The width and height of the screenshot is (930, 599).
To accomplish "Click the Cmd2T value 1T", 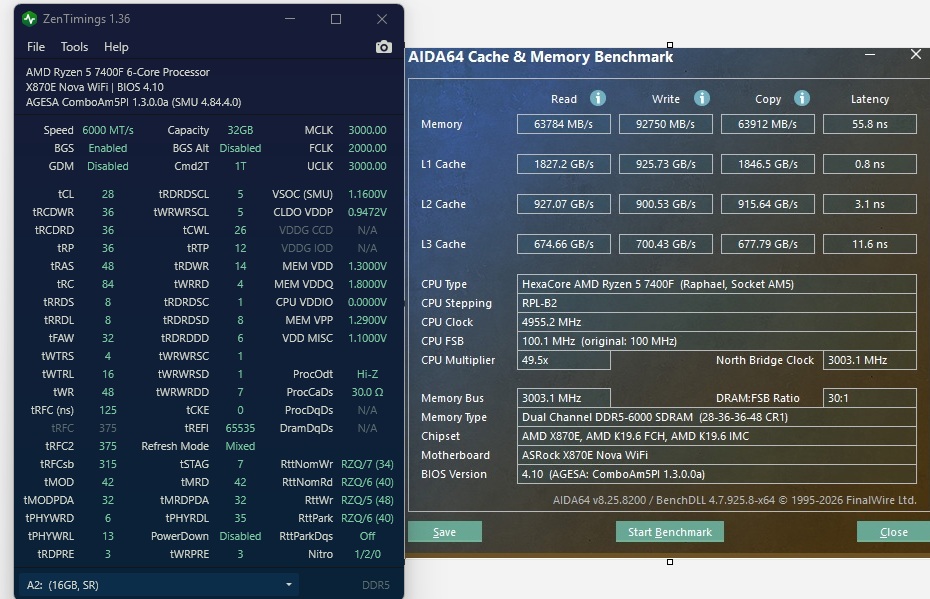I will [240, 166].
